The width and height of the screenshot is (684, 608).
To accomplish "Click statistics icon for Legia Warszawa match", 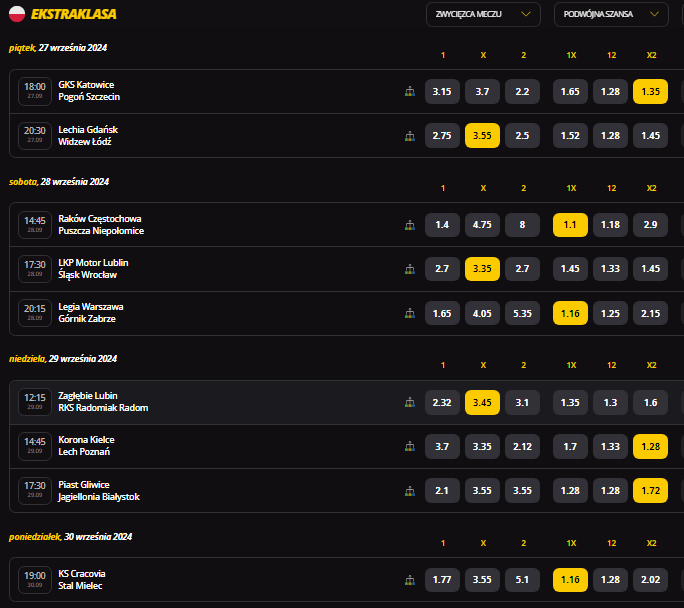I will tap(409, 313).
